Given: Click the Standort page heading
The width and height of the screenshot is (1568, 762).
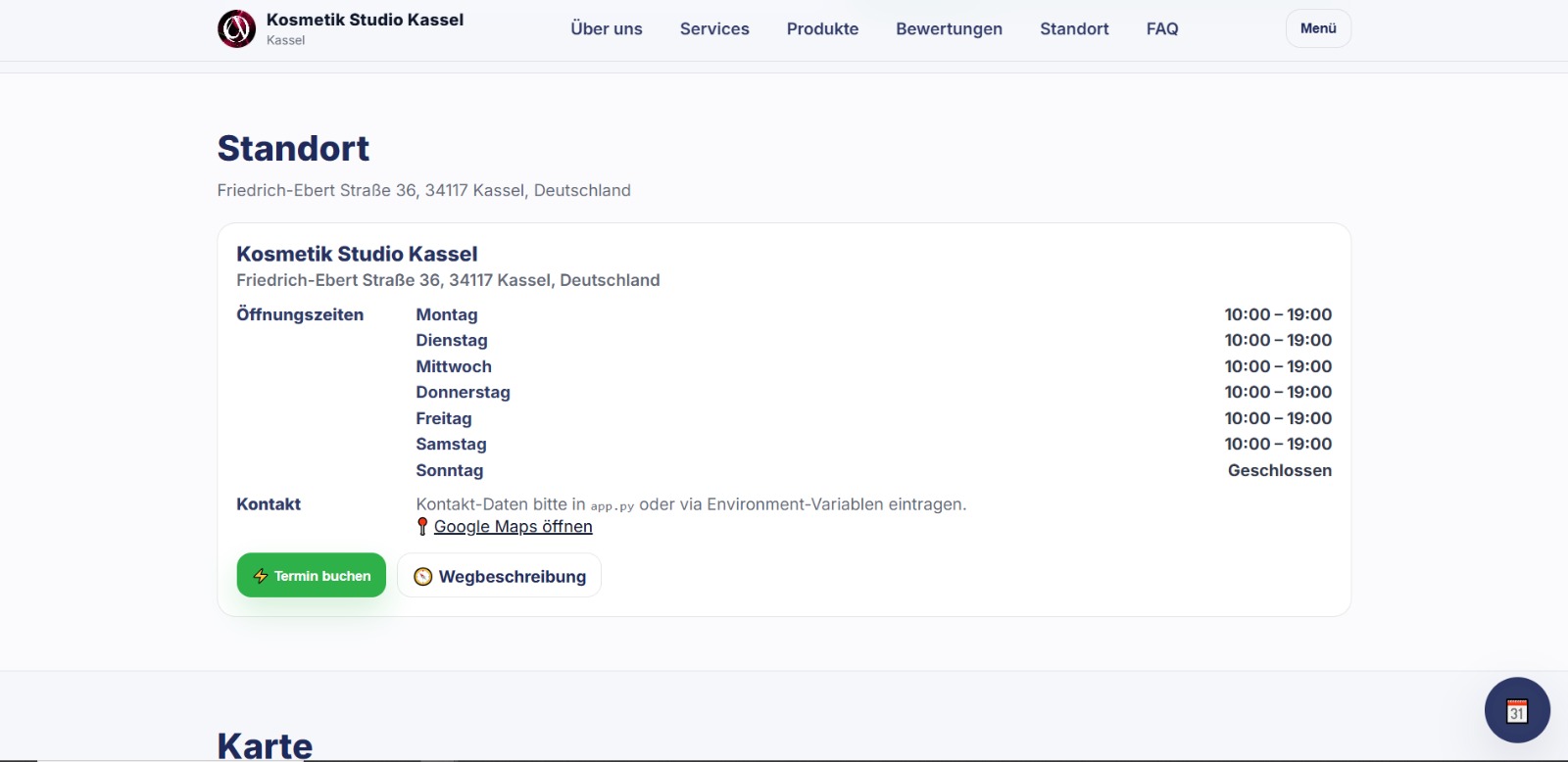Looking at the screenshot, I should click(x=293, y=149).
